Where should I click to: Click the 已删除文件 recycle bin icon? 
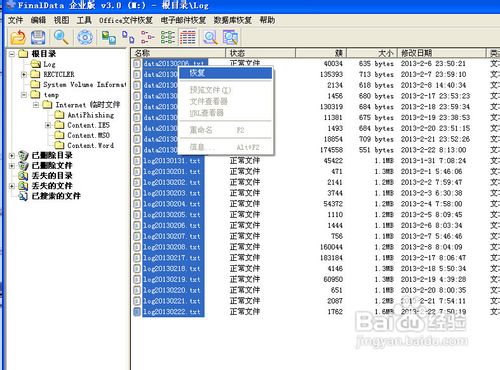coord(23,166)
